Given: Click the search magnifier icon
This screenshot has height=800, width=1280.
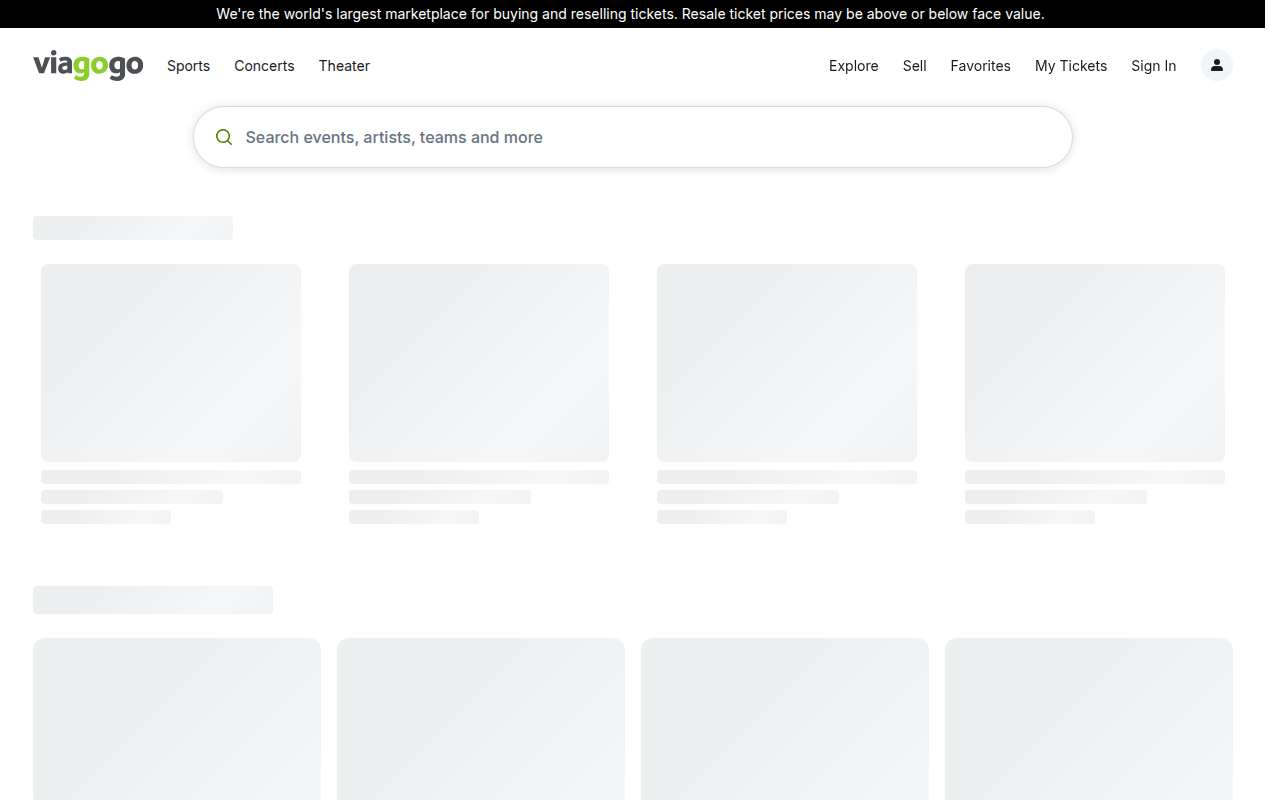Looking at the screenshot, I should pos(224,137).
